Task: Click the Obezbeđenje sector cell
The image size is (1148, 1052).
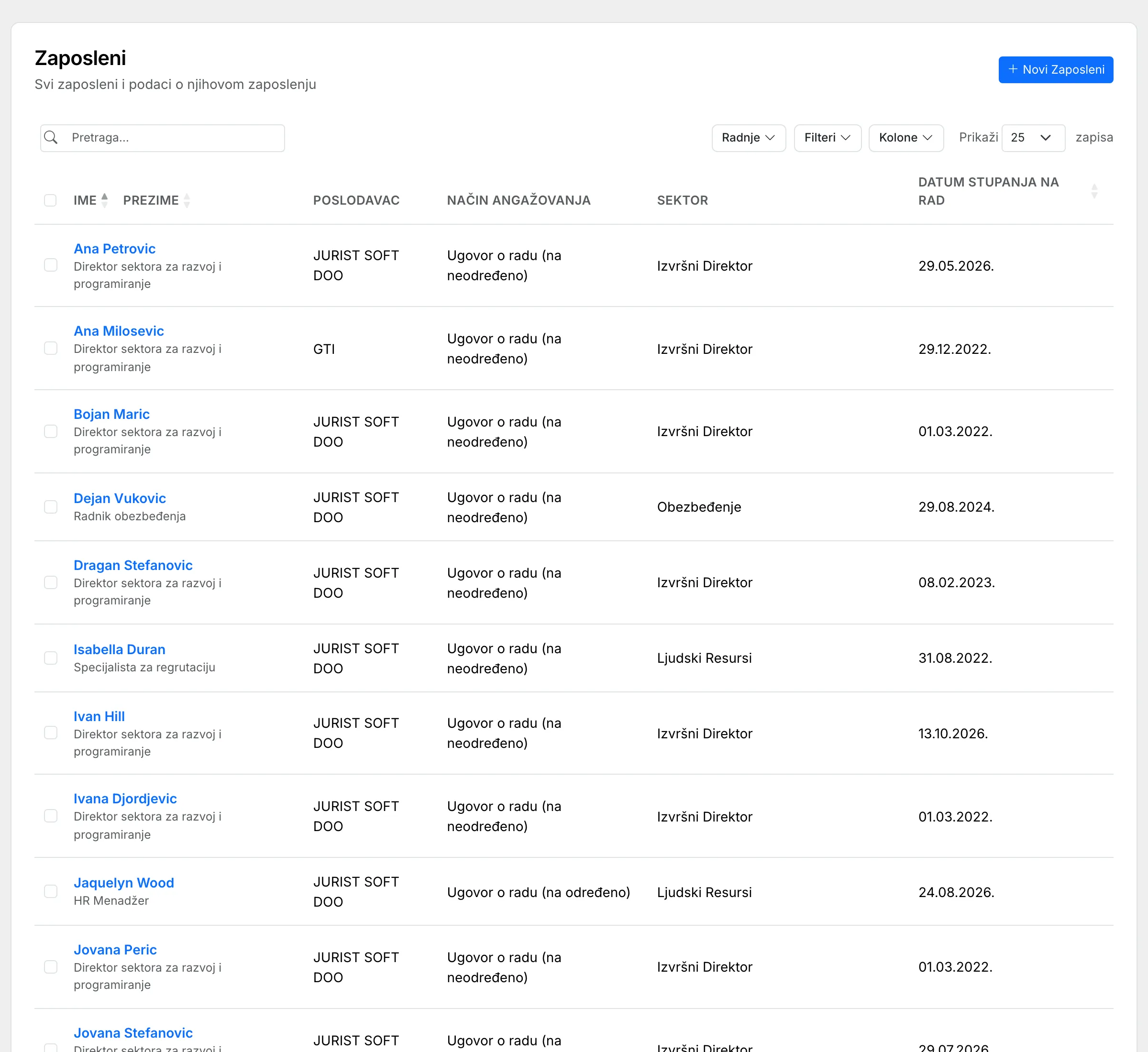Action: [699, 507]
